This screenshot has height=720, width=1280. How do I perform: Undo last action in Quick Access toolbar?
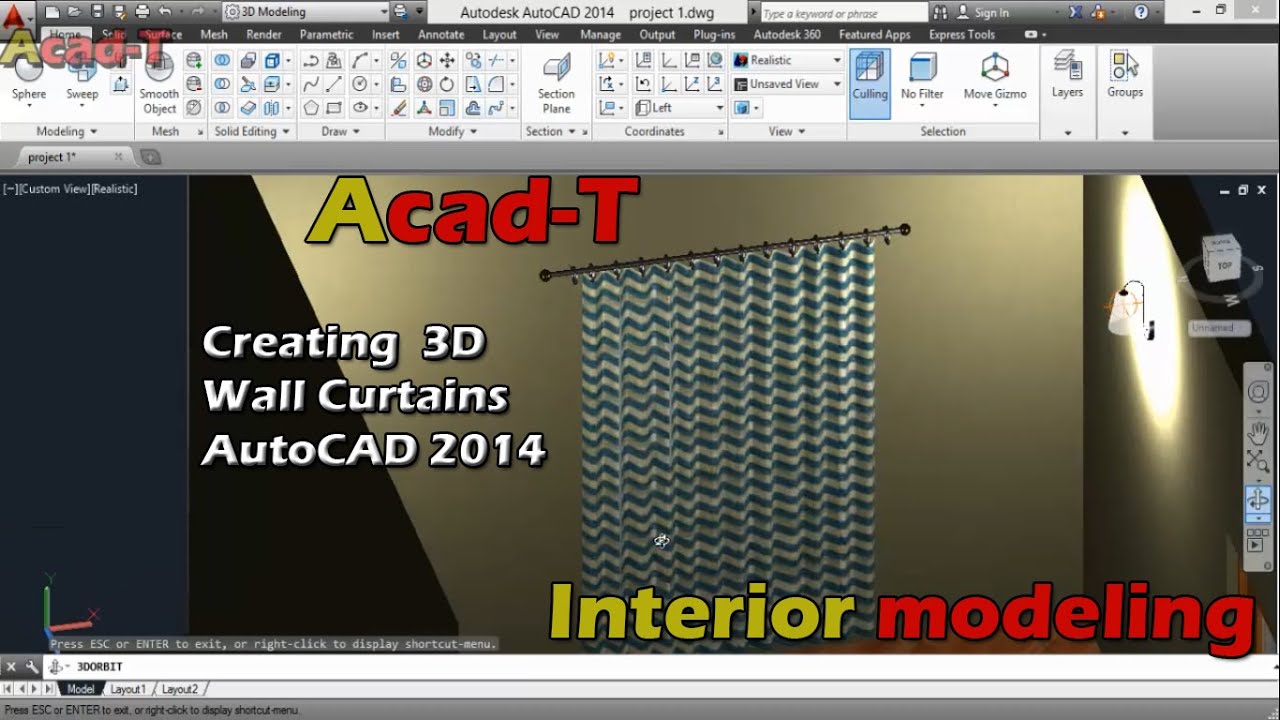[165, 12]
